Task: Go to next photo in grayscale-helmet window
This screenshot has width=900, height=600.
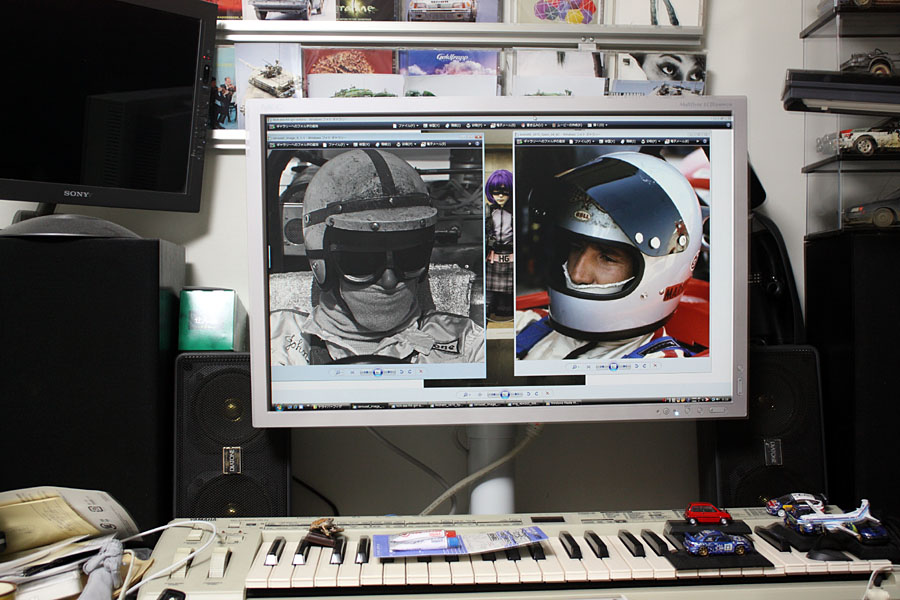Action: pos(390,372)
